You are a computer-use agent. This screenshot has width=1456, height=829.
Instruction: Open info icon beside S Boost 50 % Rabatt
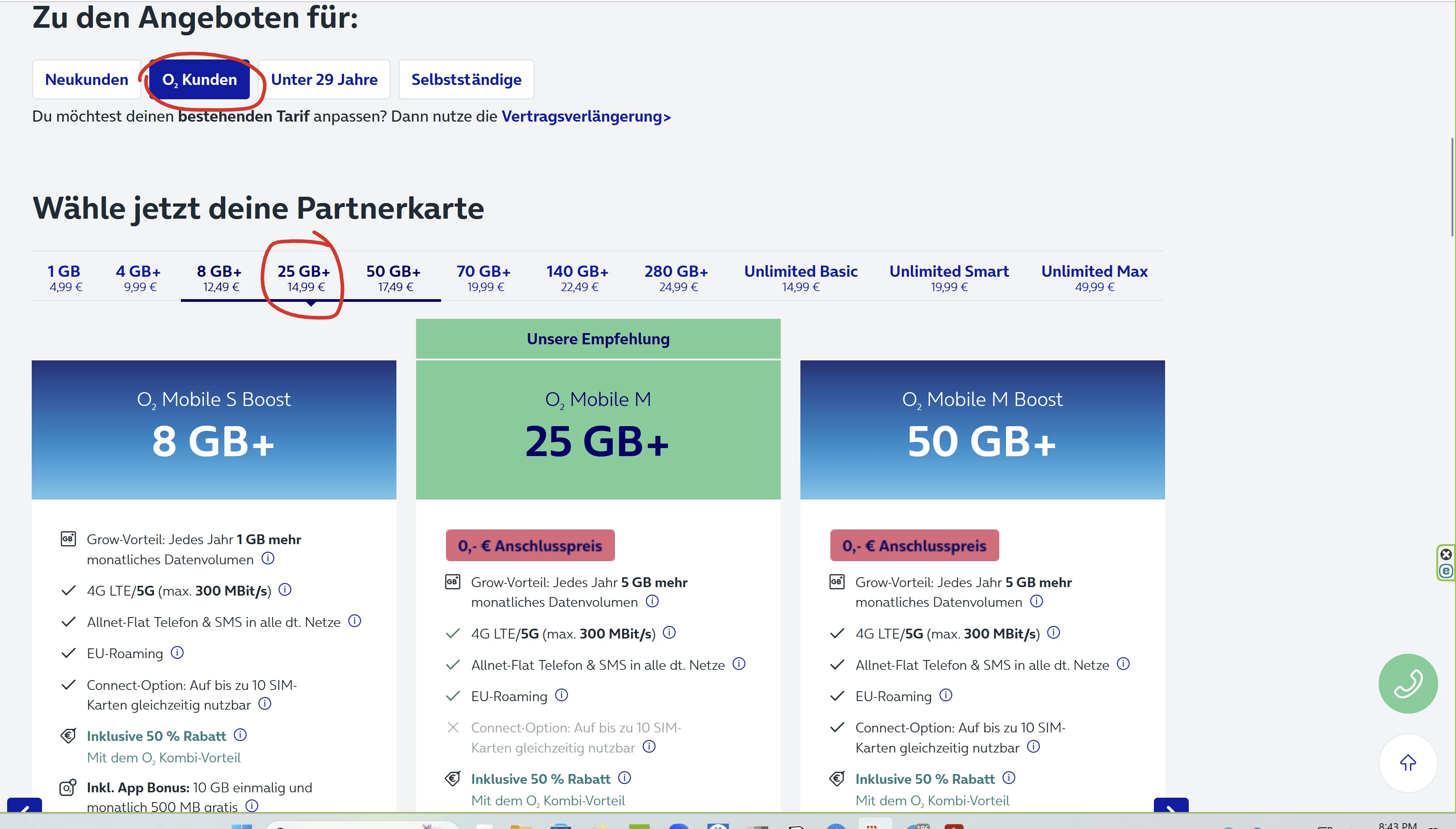(x=240, y=735)
